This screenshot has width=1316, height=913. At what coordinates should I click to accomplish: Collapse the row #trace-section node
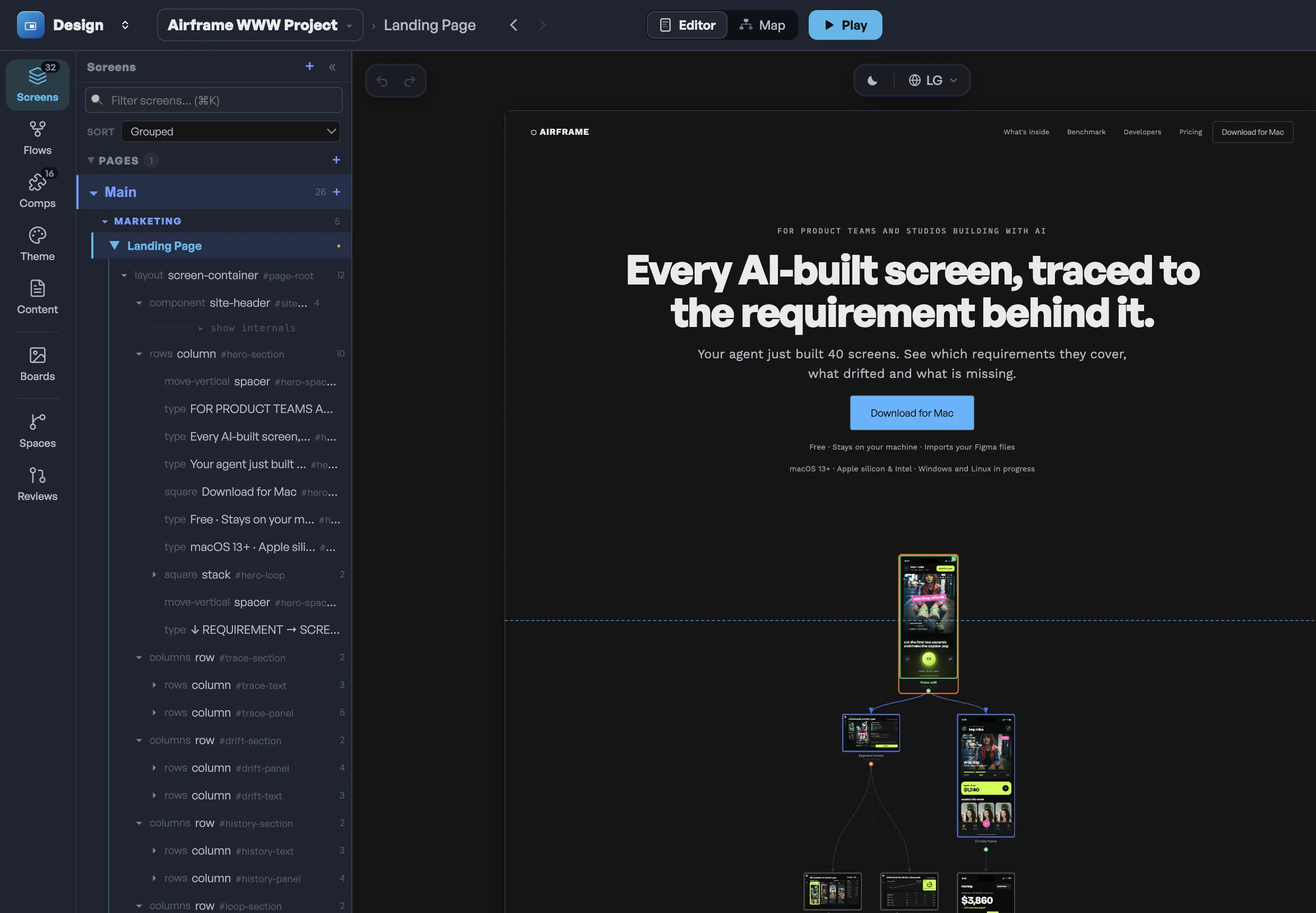pos(139,658)
